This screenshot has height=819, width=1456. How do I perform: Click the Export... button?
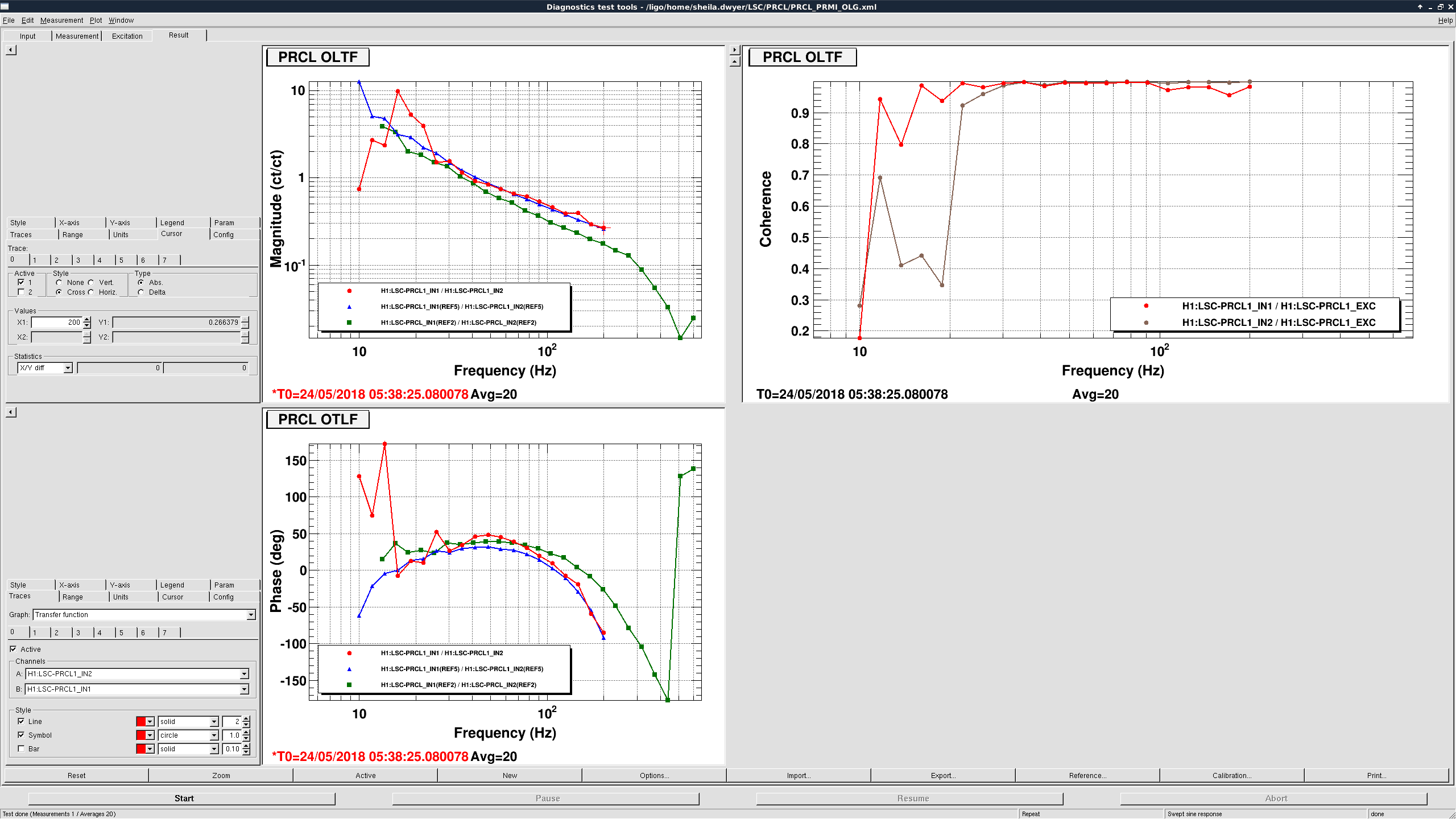coord(942,775)
